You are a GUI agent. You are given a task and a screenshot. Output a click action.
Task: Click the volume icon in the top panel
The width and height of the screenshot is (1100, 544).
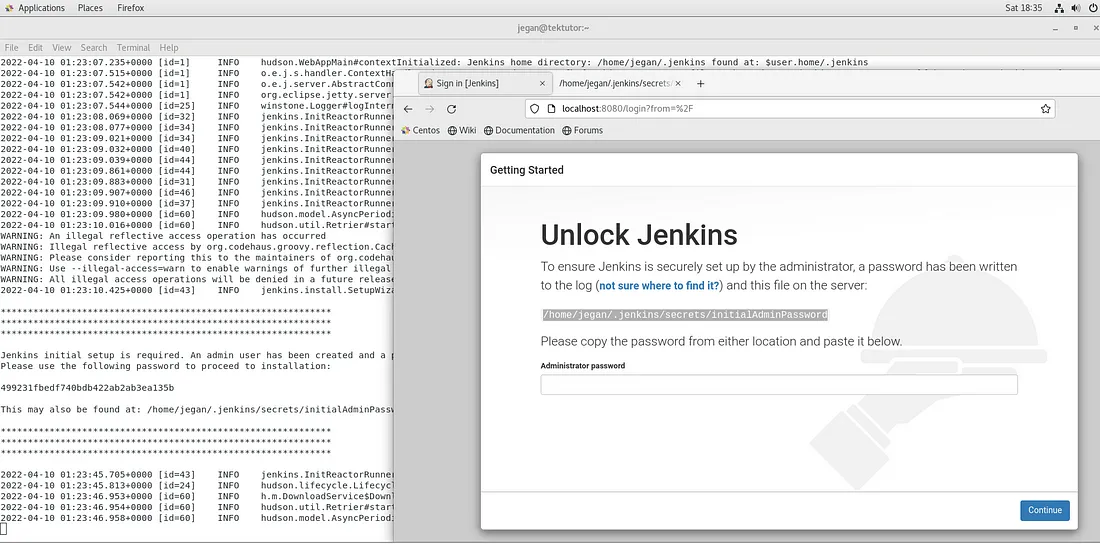(1075, 8)
